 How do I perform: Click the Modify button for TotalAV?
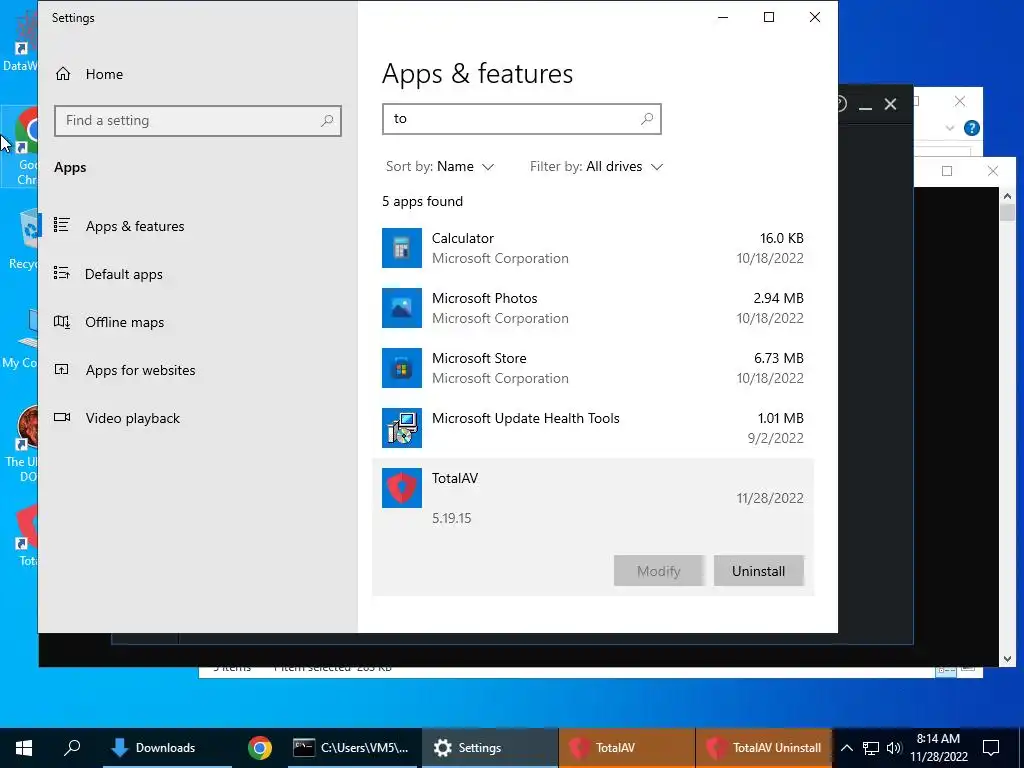[658, 571]
